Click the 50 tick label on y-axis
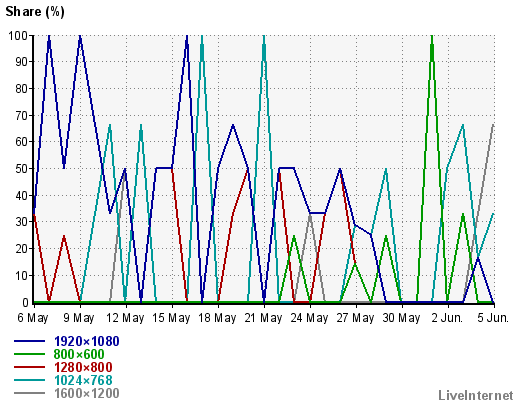 pyautogui.click(x=22, y=168)
